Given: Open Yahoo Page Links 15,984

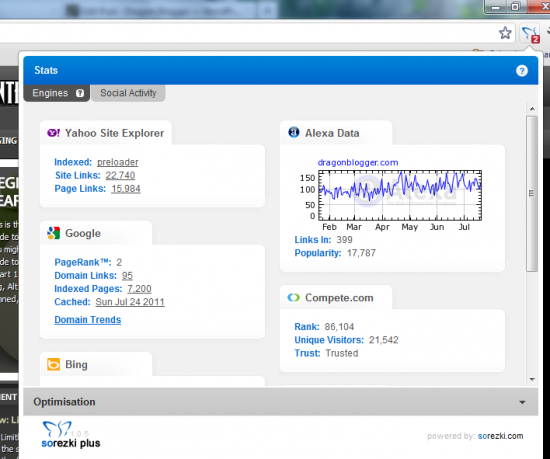Looking at the screenshot, I should (126, 189).
